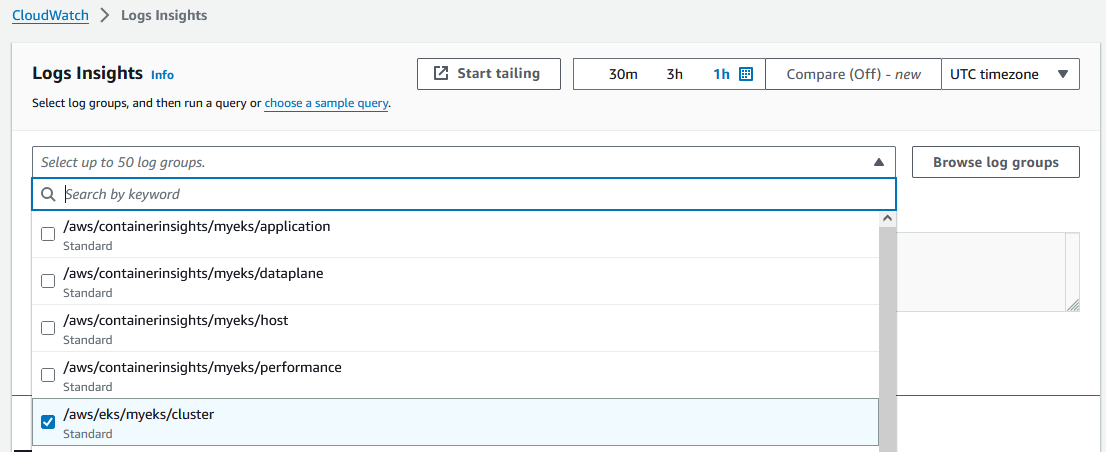
Task: Click the magnifier icon in the search box
Action: 48,194
